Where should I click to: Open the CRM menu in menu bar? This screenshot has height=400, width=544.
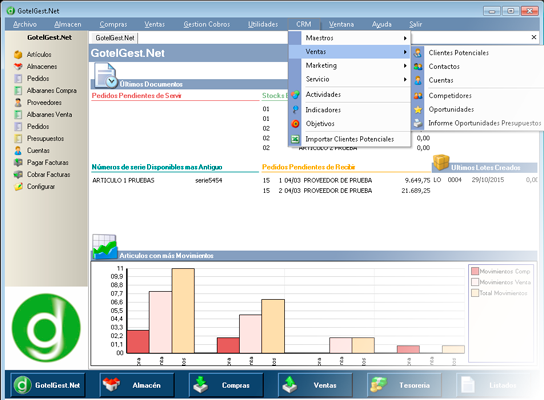point(304,24)
